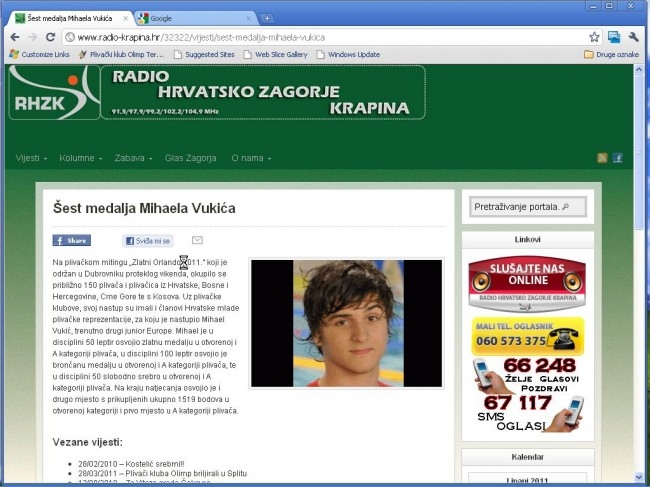Viewport: 650px width, 487px height.
Task: Click the RHZK logo
Action: point(54,92)
